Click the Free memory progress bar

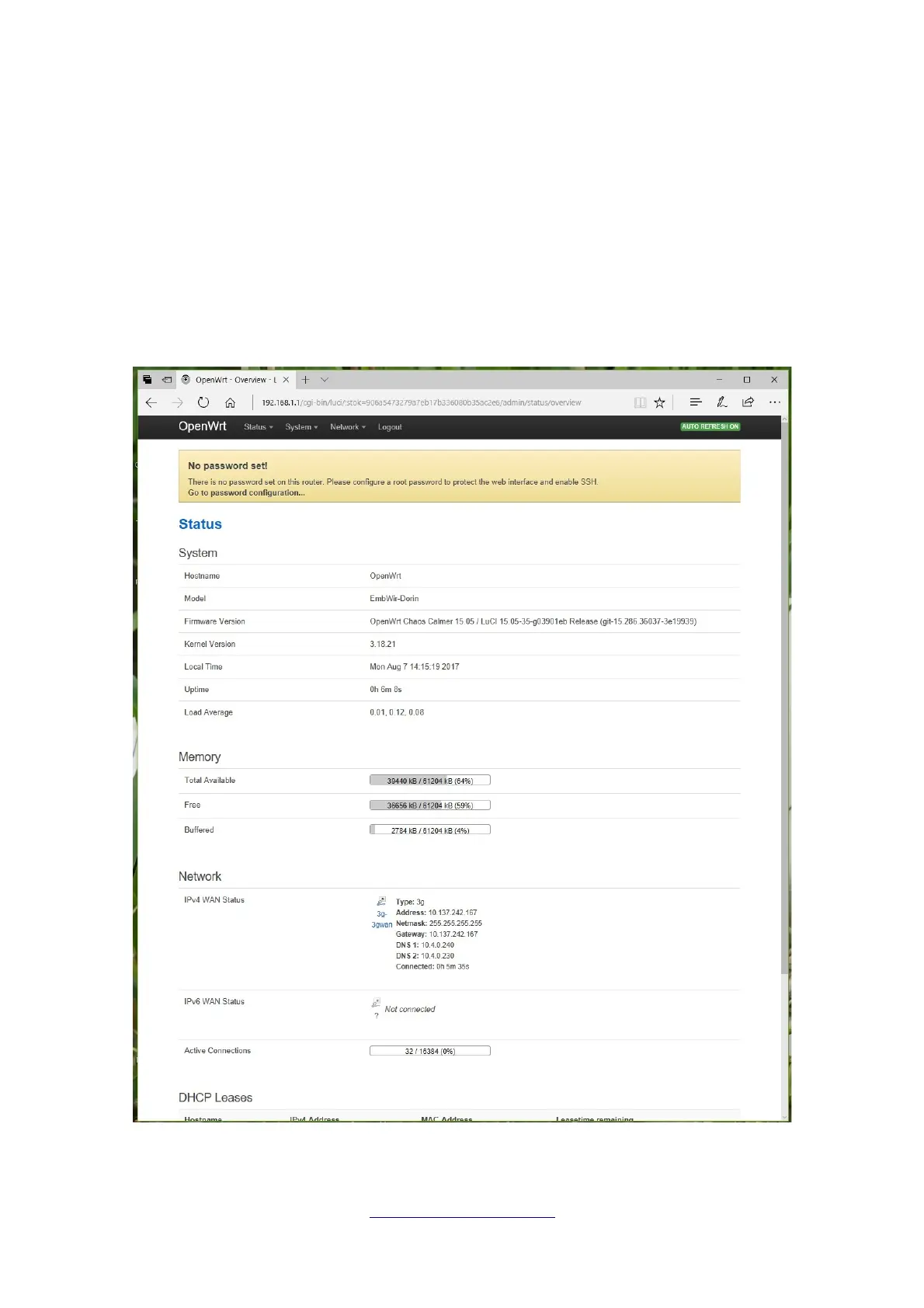pyautogui.click(x=430, y=805)
